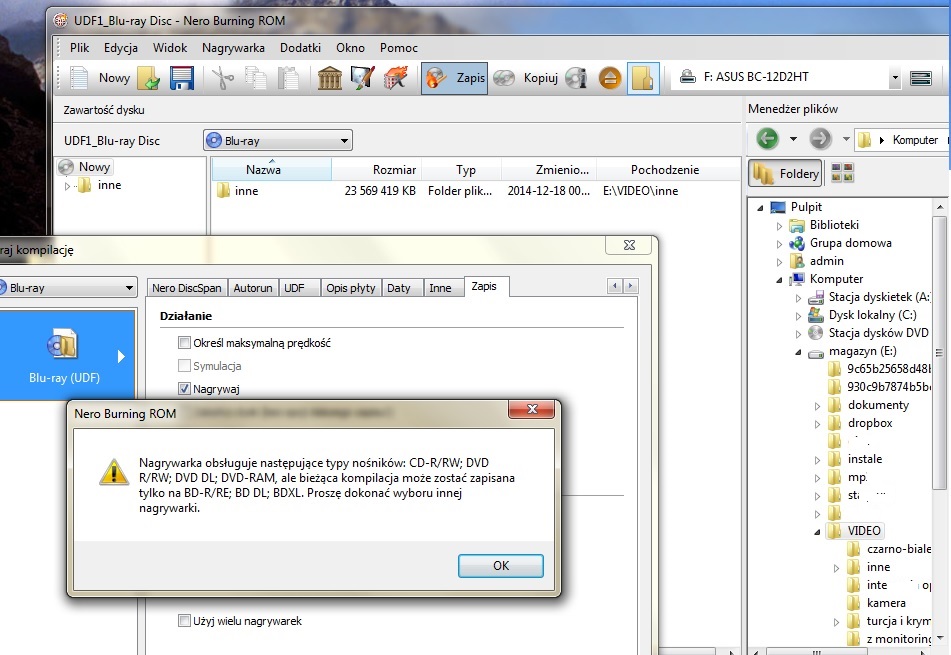The image size is (951, 655).
Task: Close the Nero Burning ROM warning dialog
Action: tap(532, 409)
